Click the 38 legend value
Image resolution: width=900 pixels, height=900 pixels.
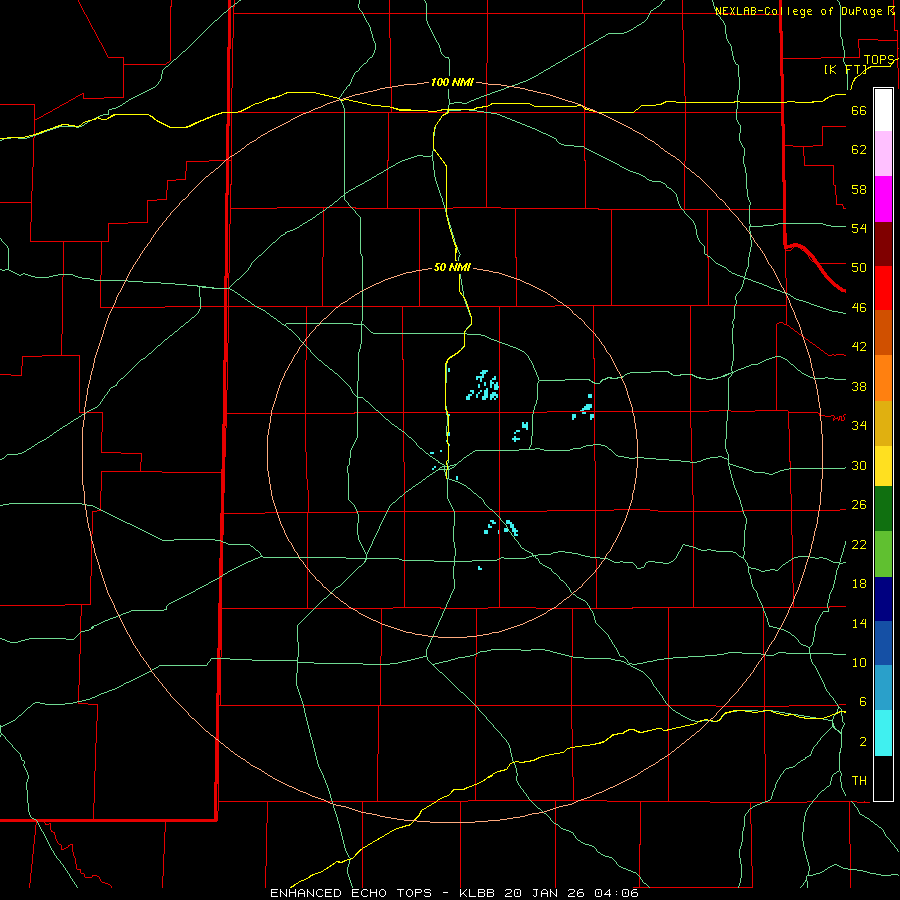coord(859,386)
